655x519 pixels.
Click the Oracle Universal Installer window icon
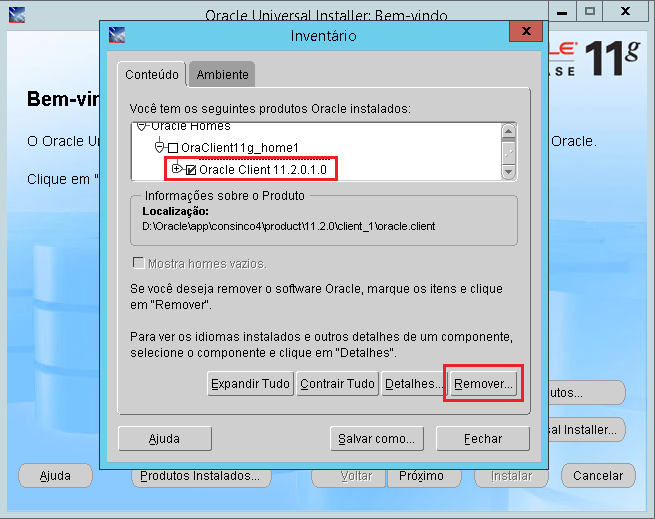17,15
